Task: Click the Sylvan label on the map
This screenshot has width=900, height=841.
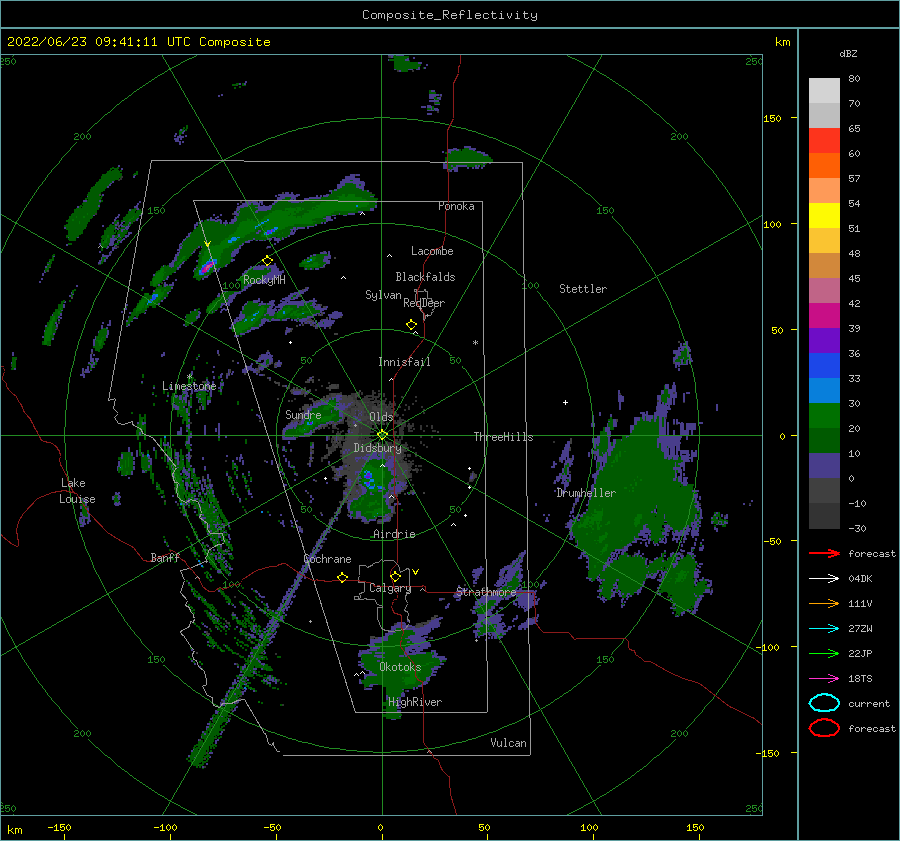Action: 383,295
